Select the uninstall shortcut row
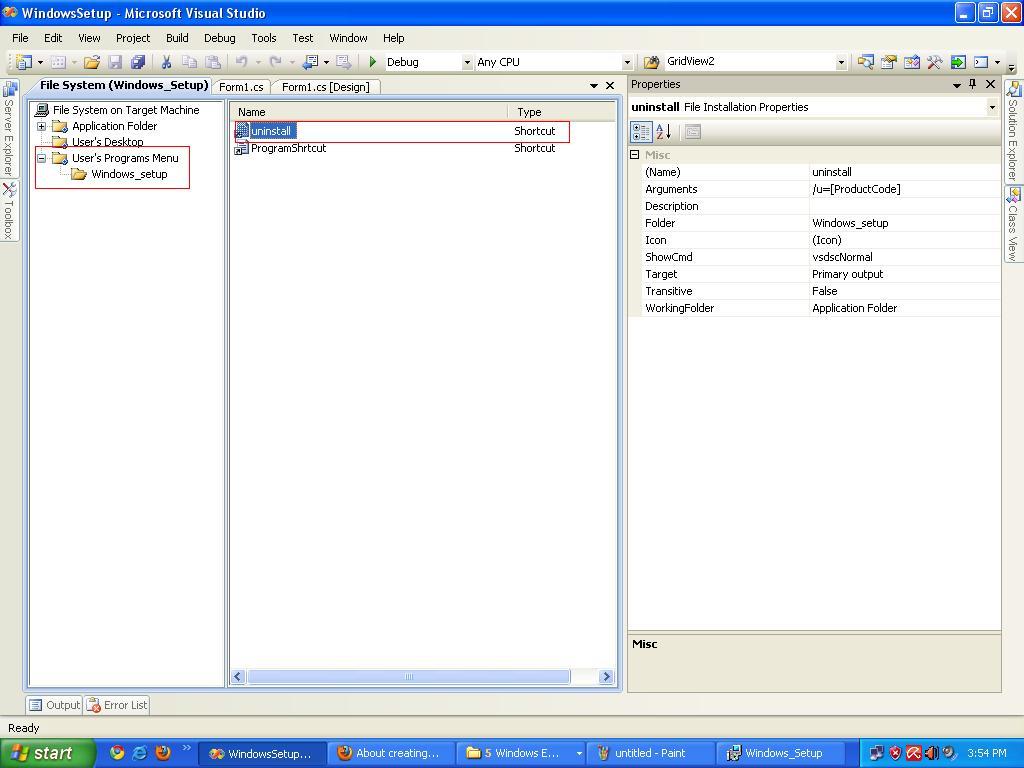This screenshot has height=768, width=1024. coord(402,131)
